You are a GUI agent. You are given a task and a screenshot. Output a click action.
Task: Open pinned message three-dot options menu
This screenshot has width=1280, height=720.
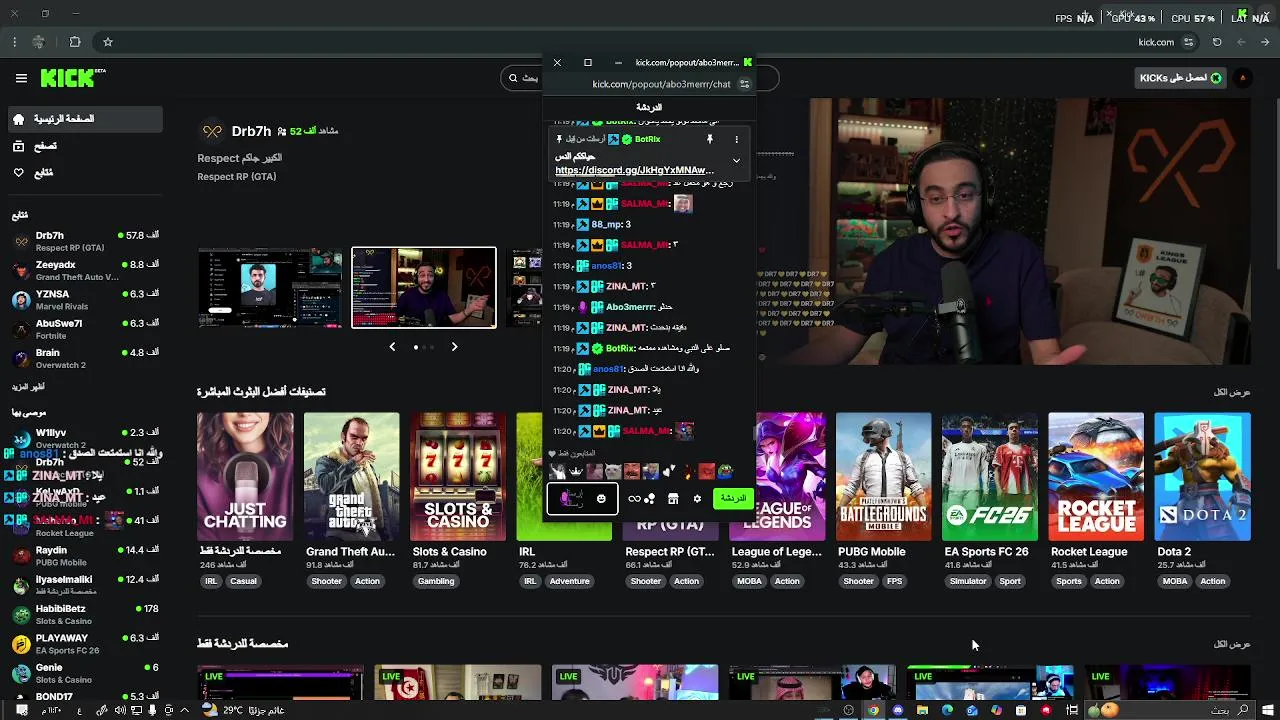(736, 139)
